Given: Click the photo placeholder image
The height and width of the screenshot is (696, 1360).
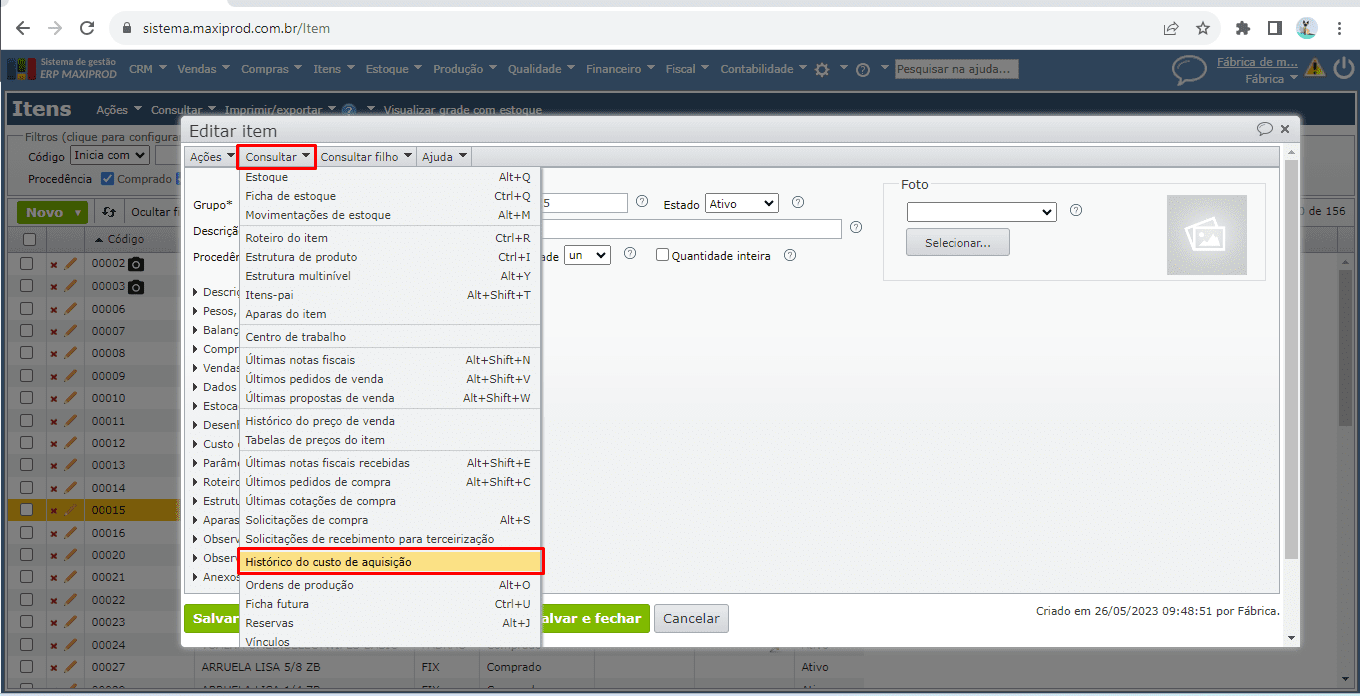Looking at the screenshot, I should pos(1207,235).
